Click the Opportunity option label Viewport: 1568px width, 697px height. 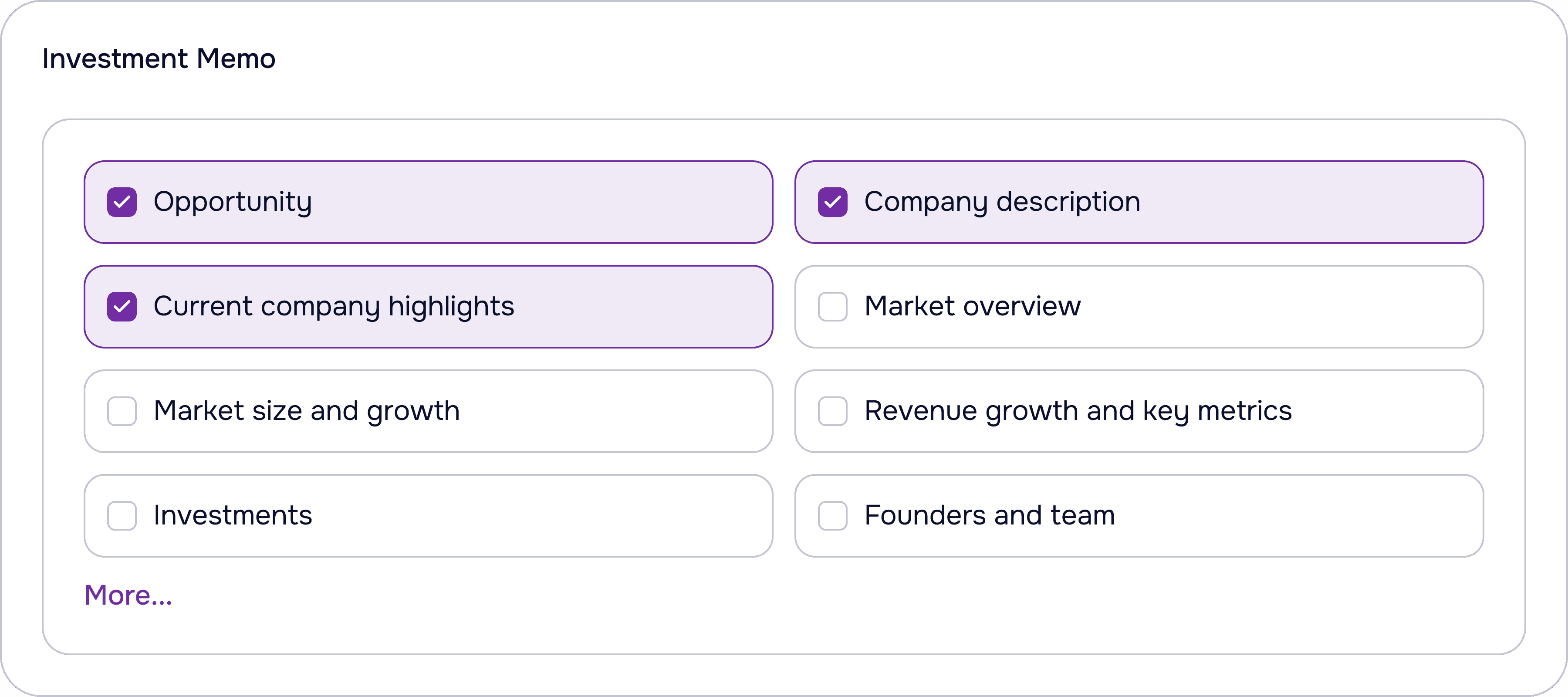(x=233, y=202)
